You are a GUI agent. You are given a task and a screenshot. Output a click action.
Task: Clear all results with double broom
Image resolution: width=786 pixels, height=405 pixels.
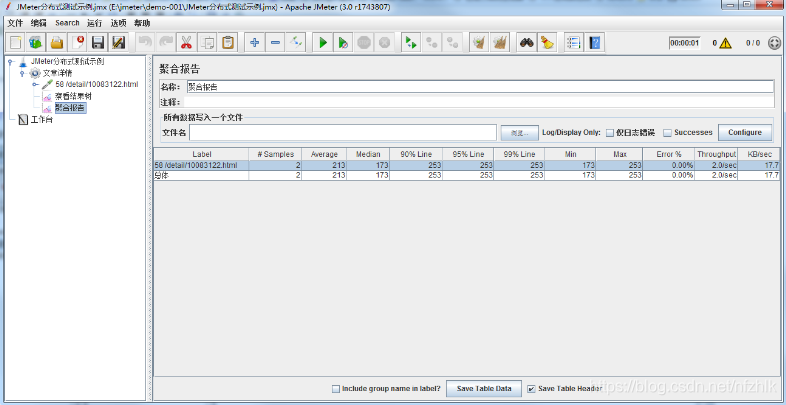[500, 43]
